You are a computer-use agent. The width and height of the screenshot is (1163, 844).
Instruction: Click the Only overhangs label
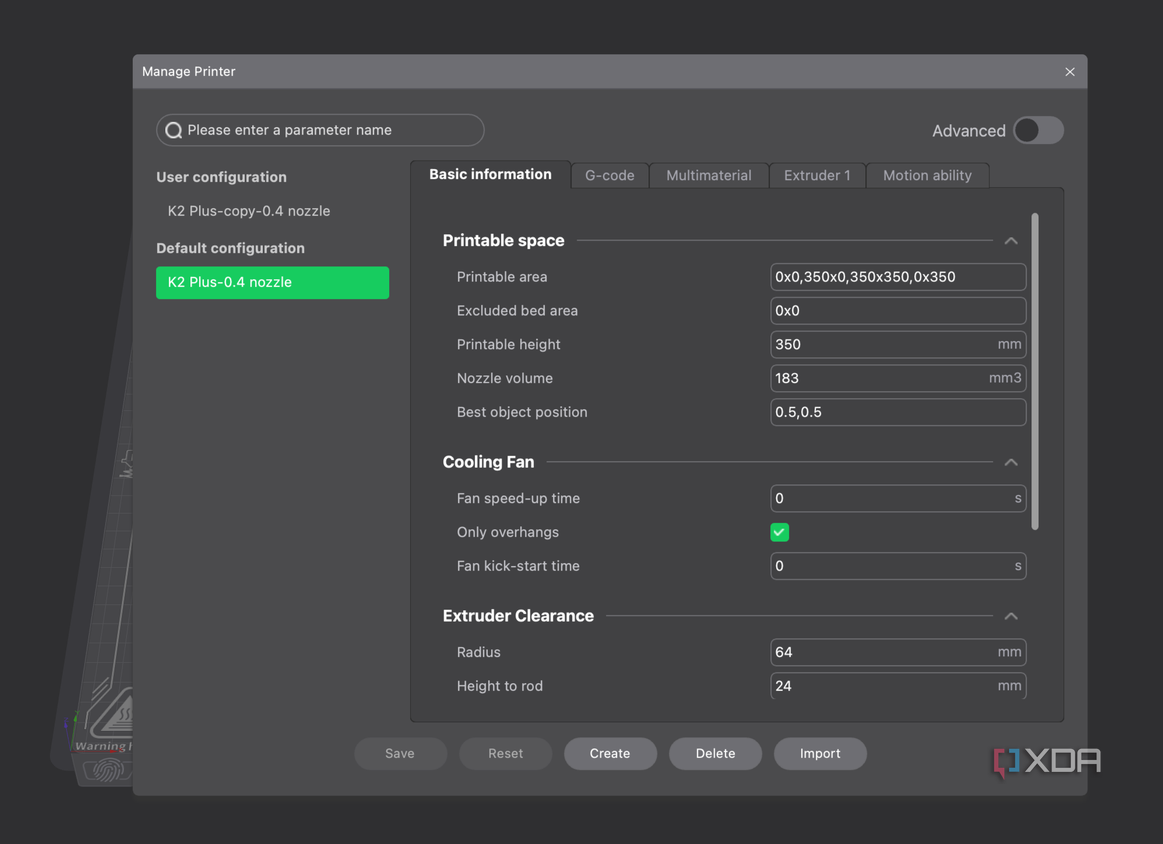coord(507,533)
